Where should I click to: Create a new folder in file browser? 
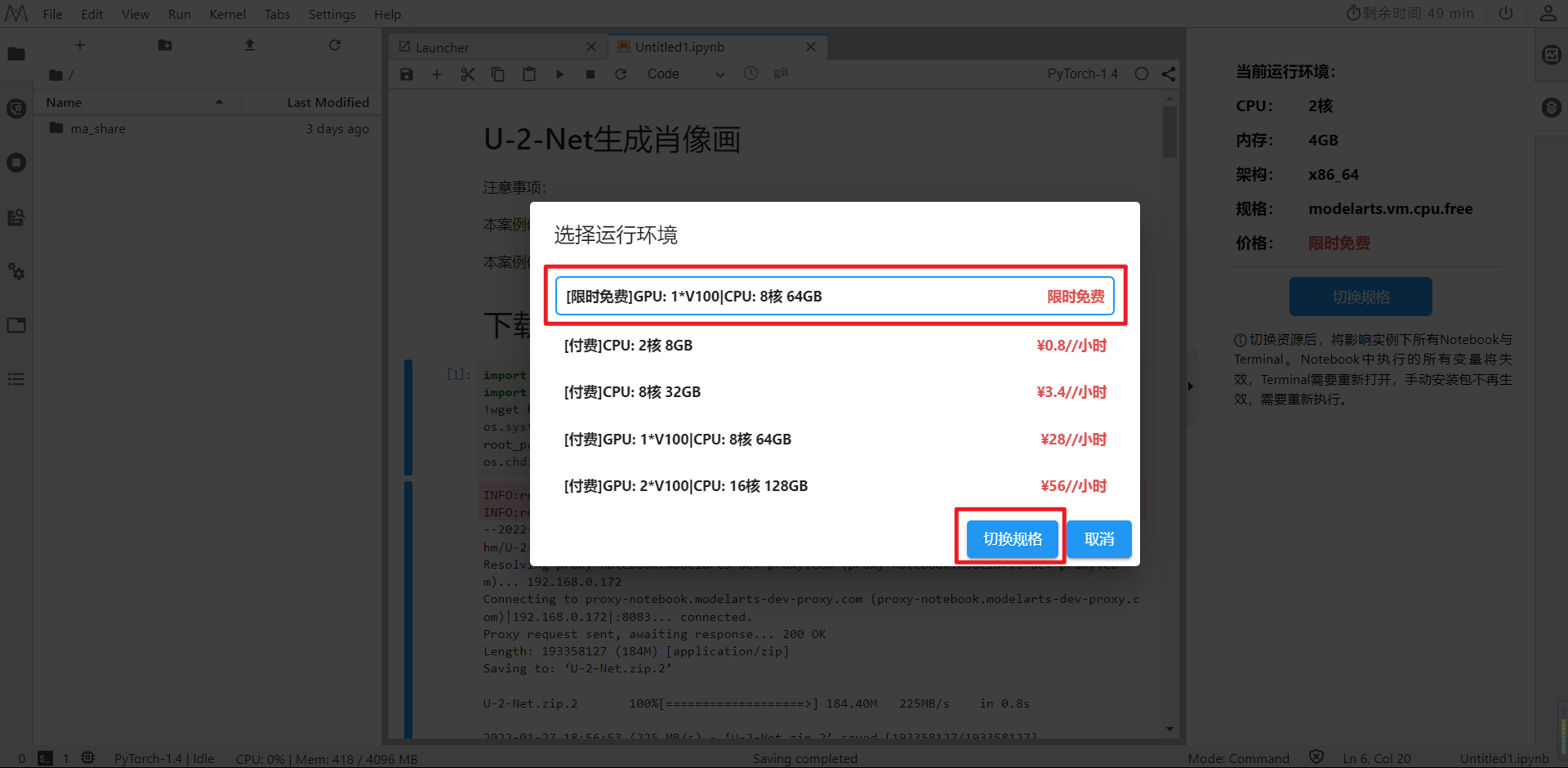(165, 45)
